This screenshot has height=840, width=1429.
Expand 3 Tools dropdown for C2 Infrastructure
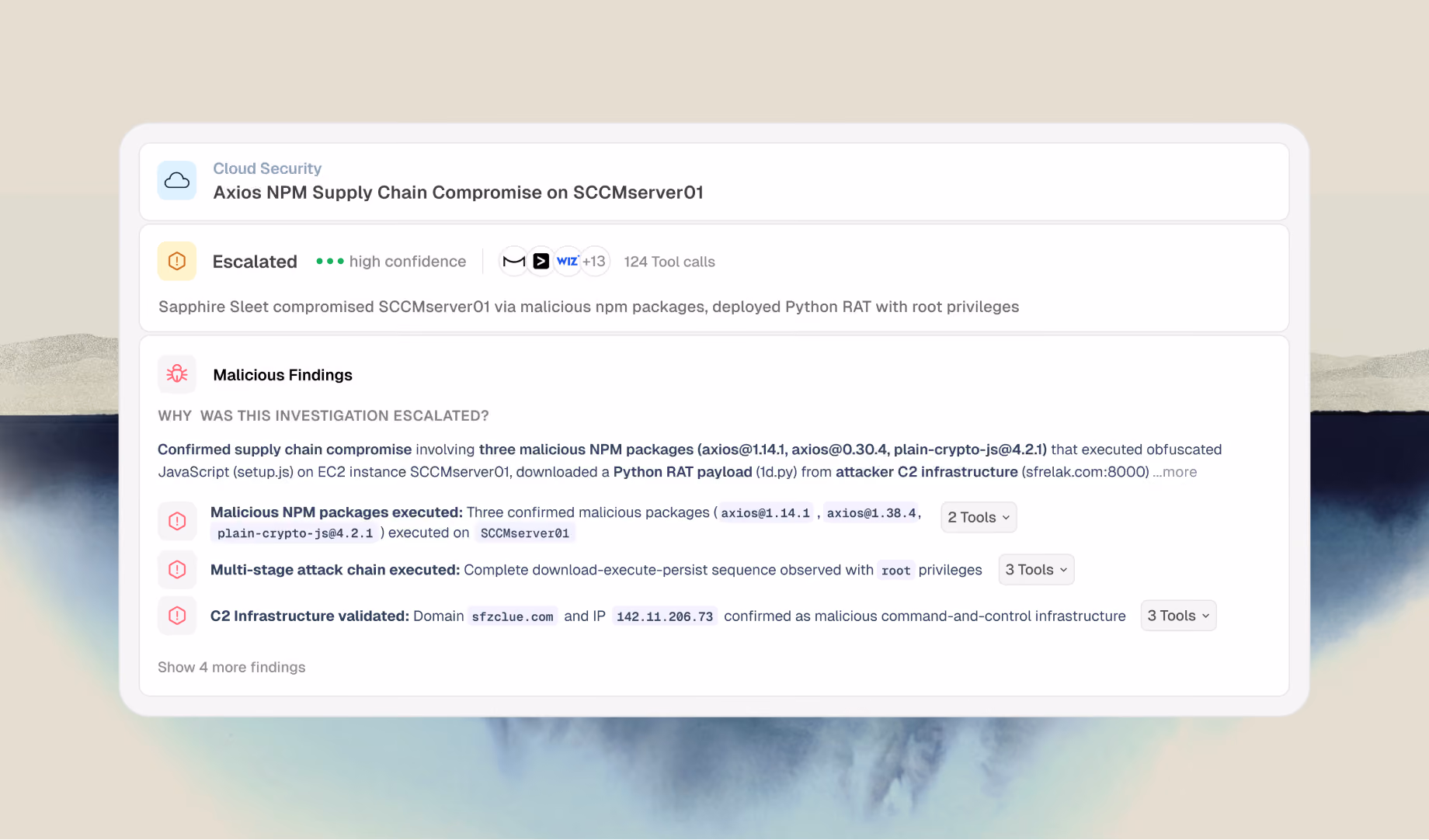click(x=1178, y=616)
